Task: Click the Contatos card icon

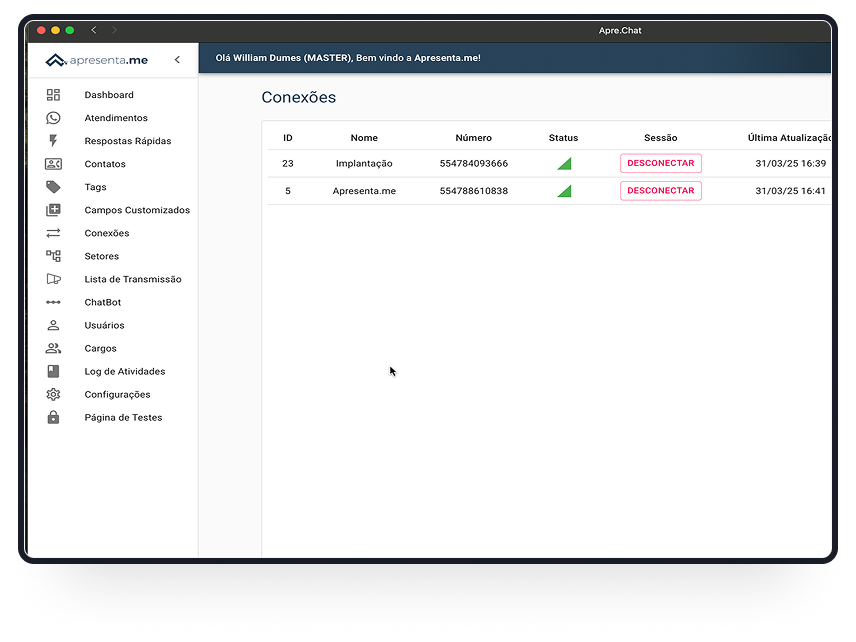Action: pyautogui.click(x=53, y=164)
